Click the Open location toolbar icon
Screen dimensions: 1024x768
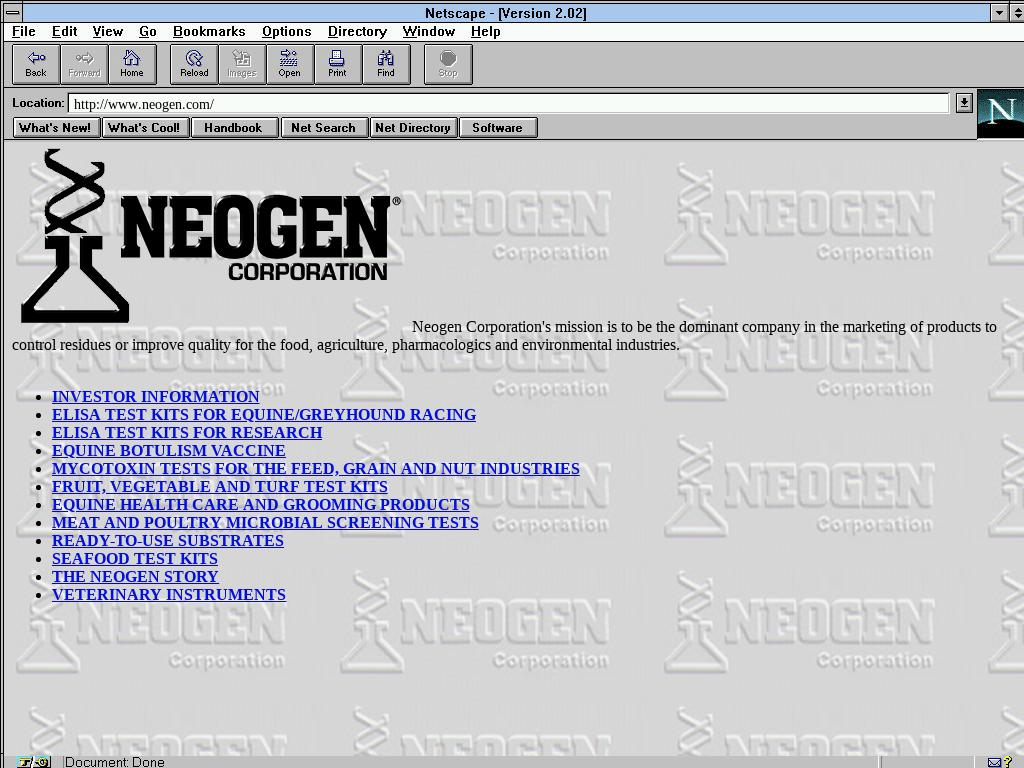[x=289, y=64]
